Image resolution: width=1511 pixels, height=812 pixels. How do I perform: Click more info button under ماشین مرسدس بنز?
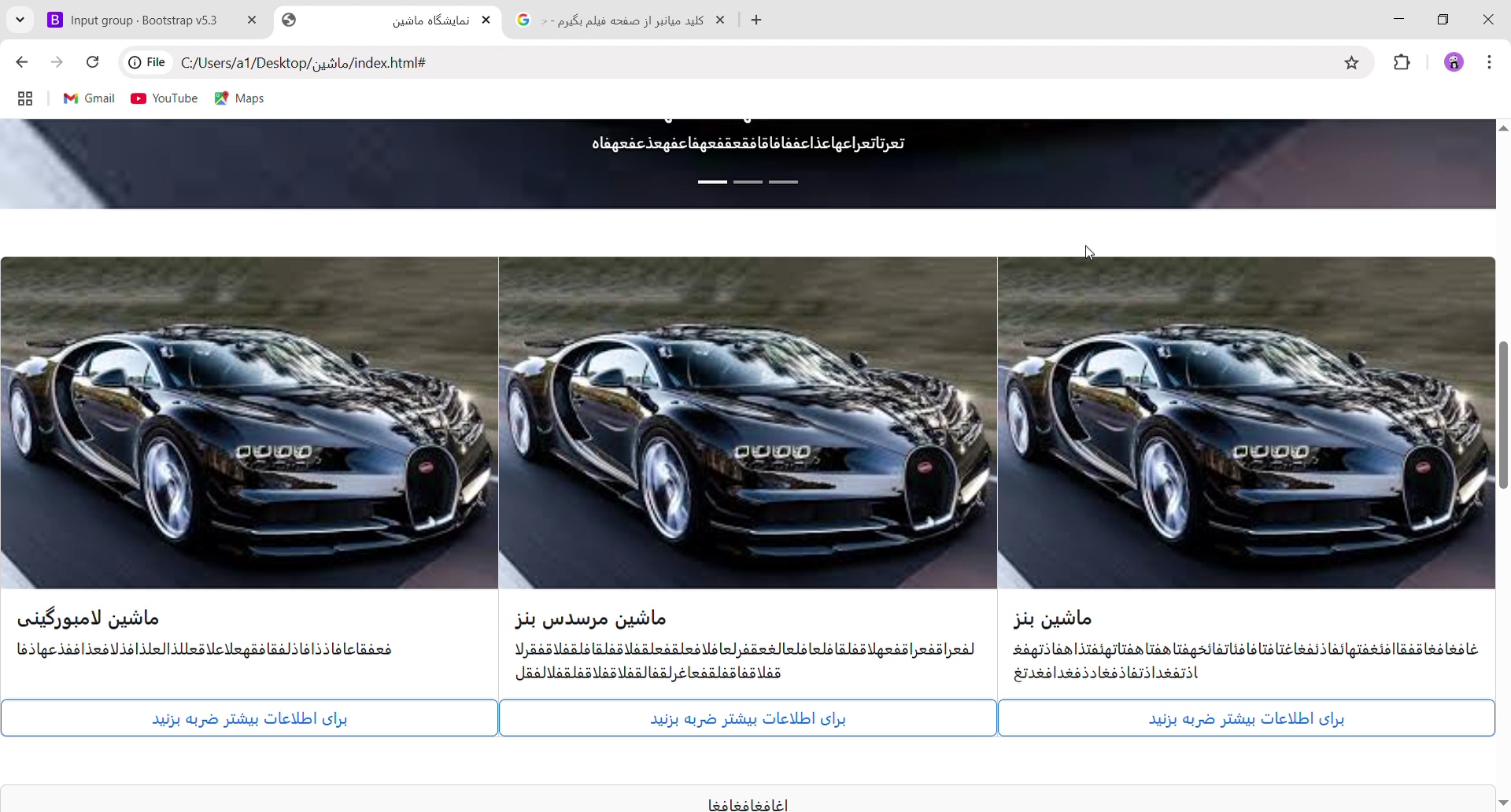click(748, 718)
